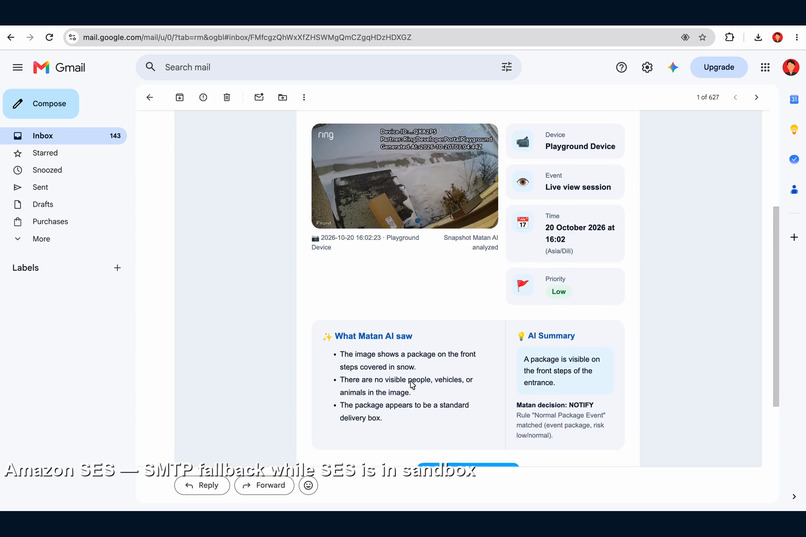Screen dimensions: 806x537
Task: Open Google Tasks side panel
Action: [x=794, y=159]
